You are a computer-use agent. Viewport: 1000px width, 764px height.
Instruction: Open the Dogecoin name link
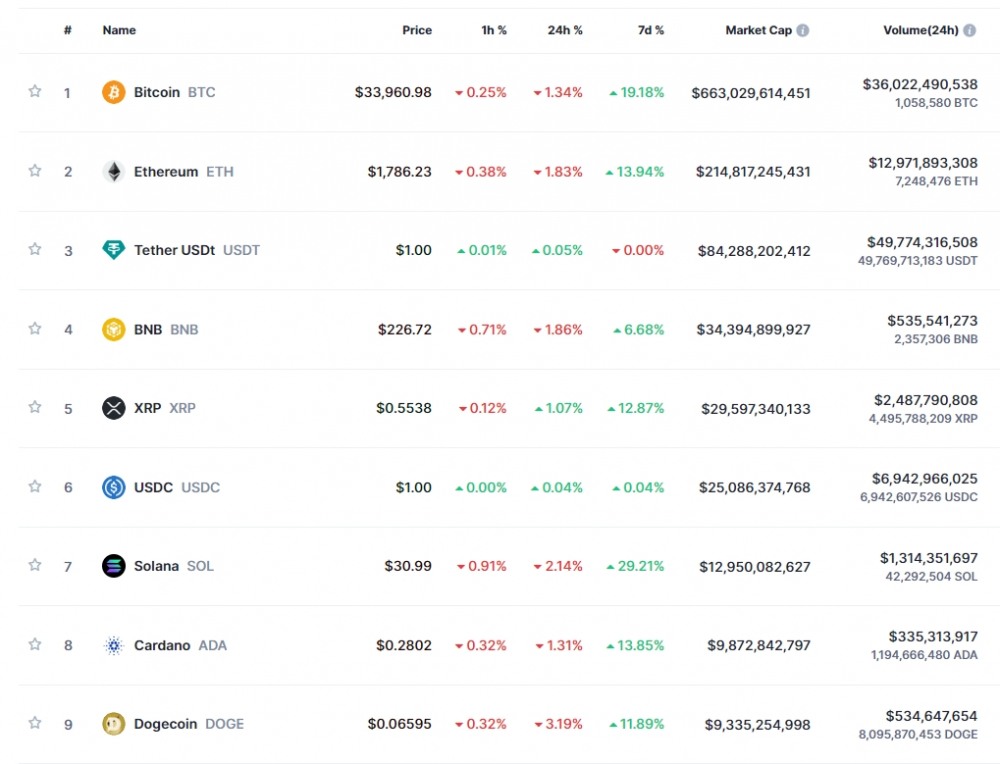pyautogui.click(x=166, y=724)
